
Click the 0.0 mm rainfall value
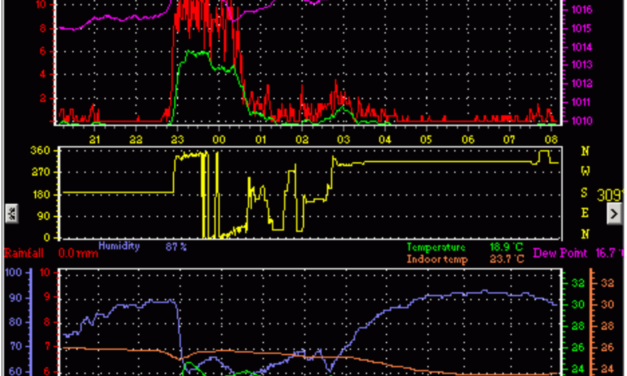click(78, 254)
